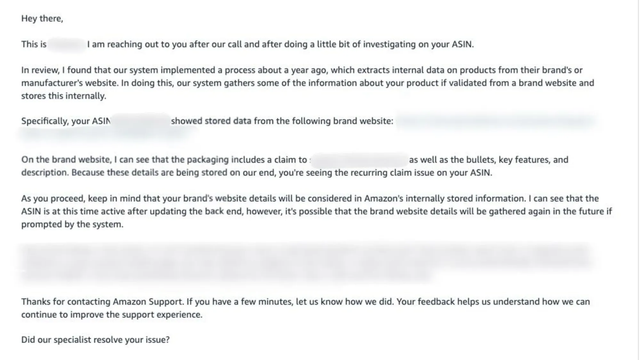Click the blurred packaging claim after "claim to"
This screenshot has height=360, width=640.
(359, 160)
